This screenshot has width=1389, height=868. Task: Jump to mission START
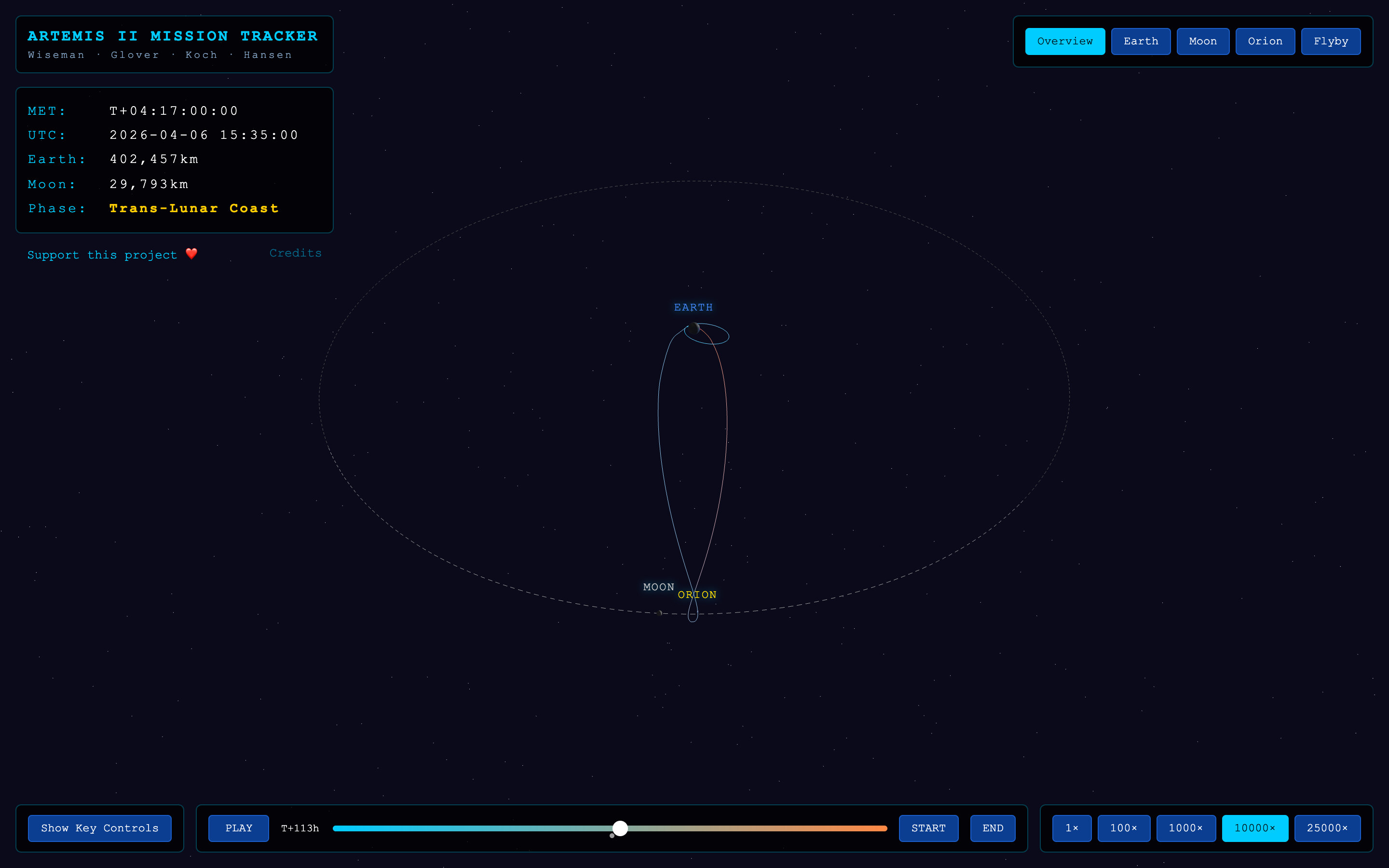[x=928, y=828]
